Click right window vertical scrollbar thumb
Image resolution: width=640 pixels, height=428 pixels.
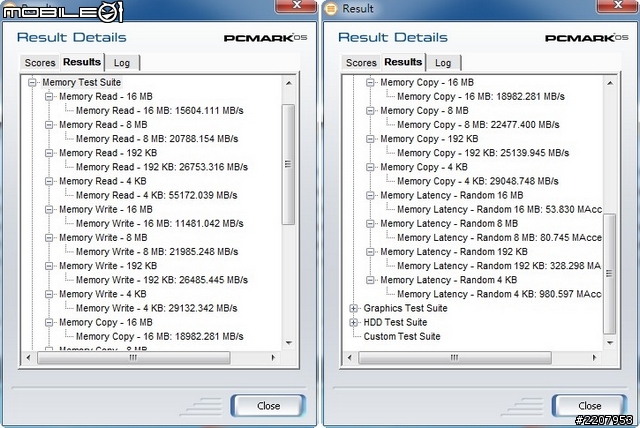coord(610,274)
